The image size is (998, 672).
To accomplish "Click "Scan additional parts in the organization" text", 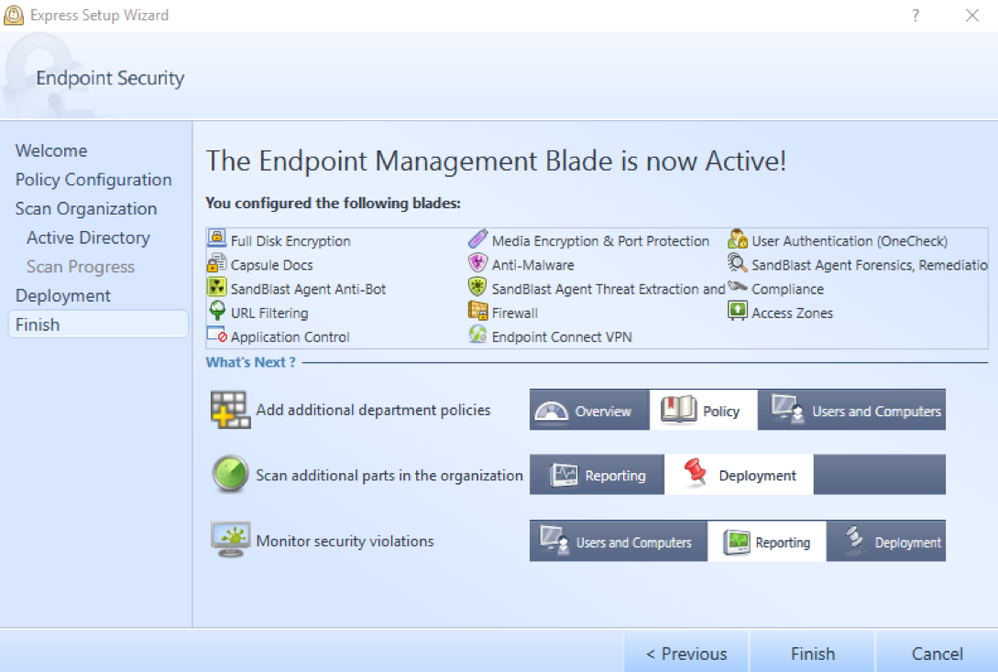I will (390, 475).
